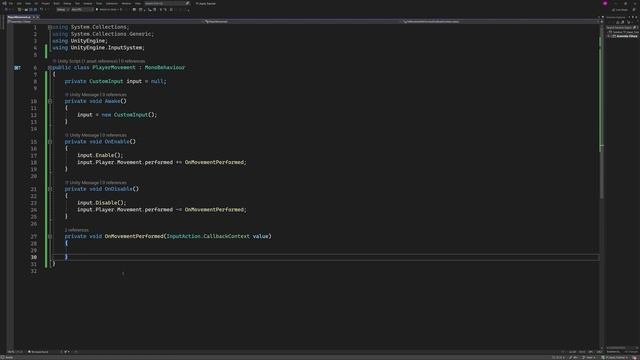640x360 pixels.
Task: Collapse the PlayerMovement class block
Action: (50, 68)
